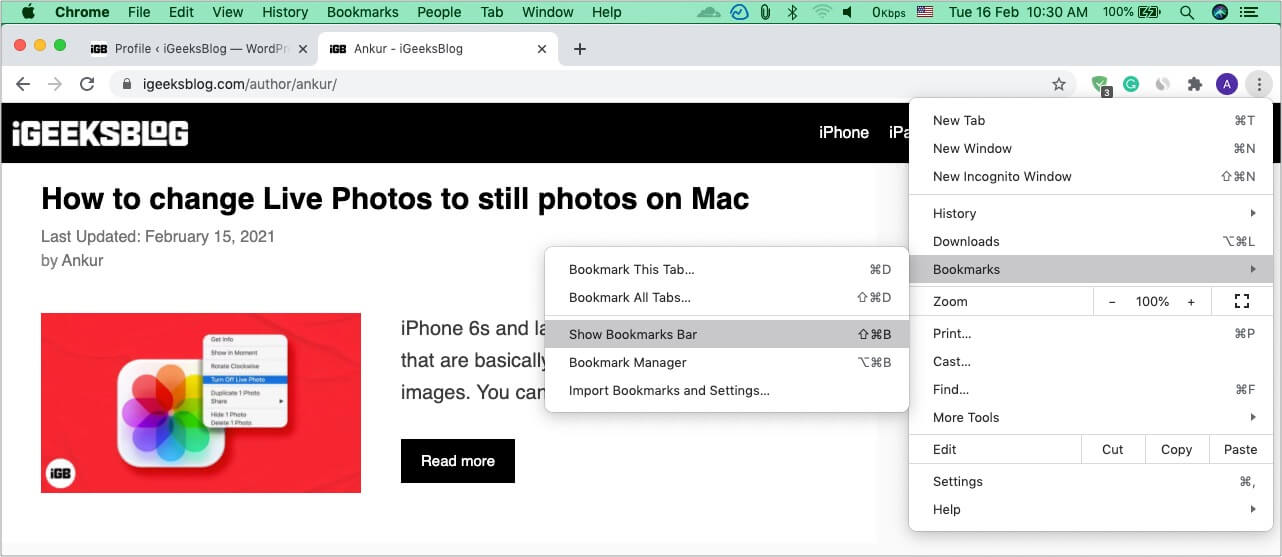Select Cast… in the Chrome menu

[1091, 361]
